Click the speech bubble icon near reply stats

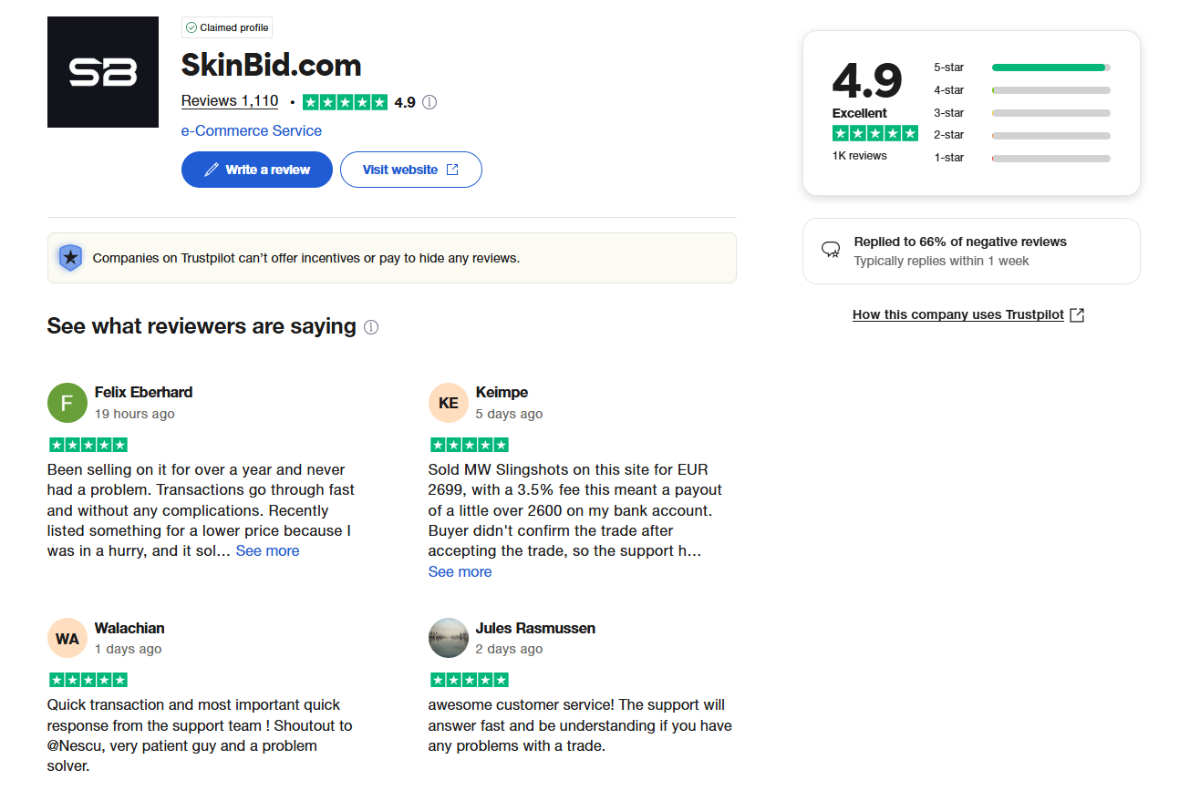[831, 250]
